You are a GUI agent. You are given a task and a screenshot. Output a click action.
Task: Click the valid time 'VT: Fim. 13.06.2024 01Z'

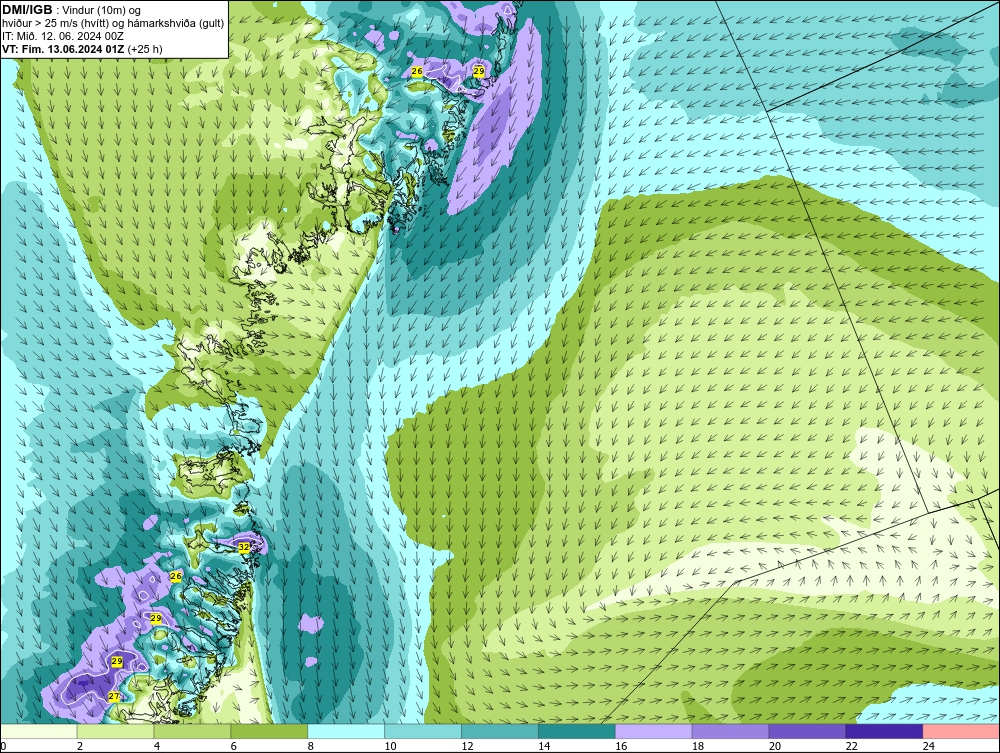pos(63,49)
